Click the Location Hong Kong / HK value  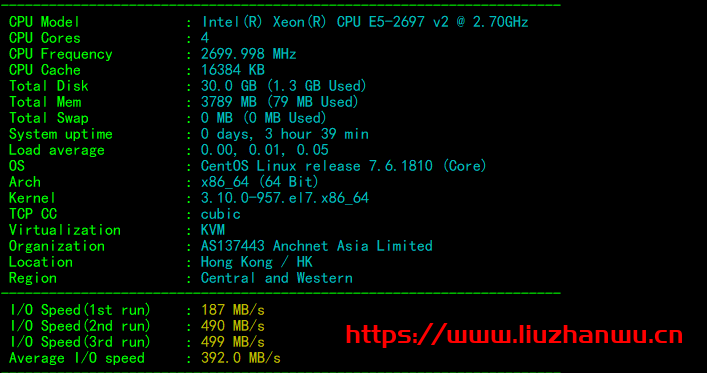coord(257,262)
